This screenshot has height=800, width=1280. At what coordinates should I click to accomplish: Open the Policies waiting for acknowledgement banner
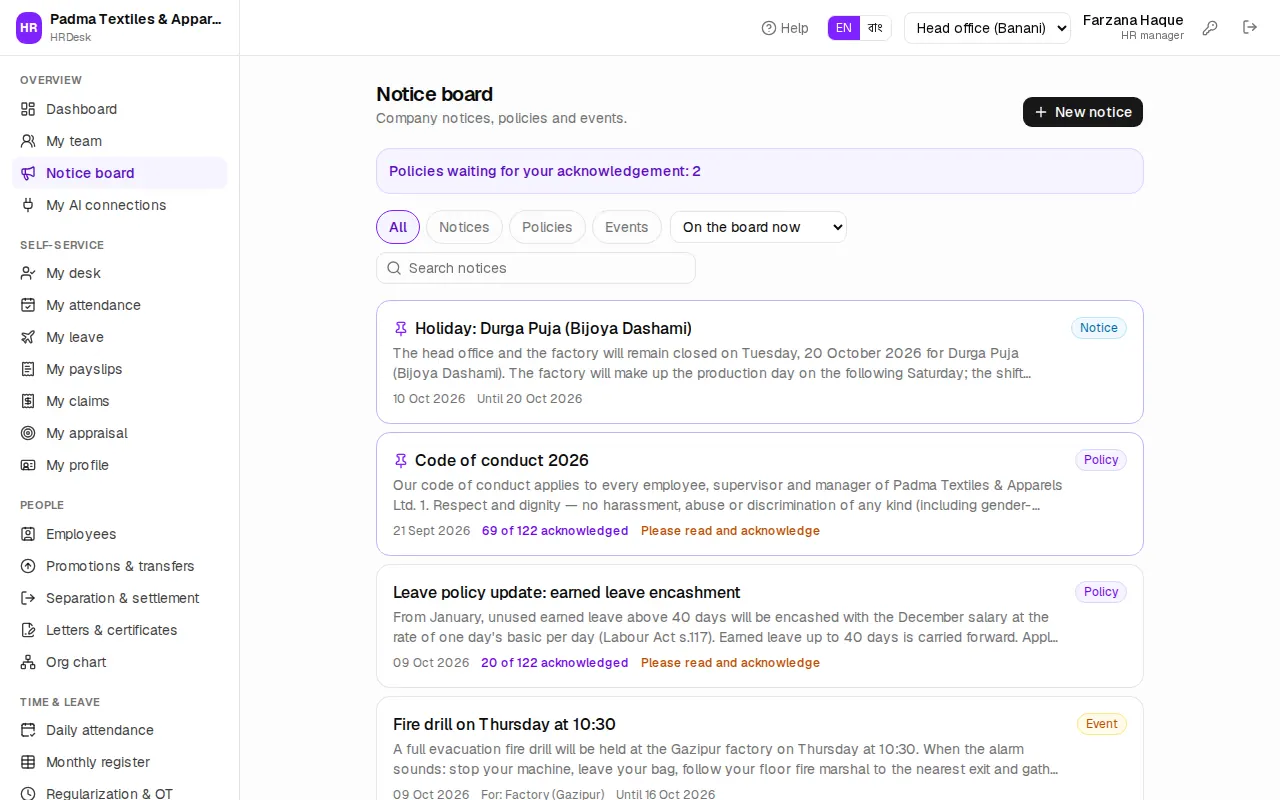(x=760, y=171)
